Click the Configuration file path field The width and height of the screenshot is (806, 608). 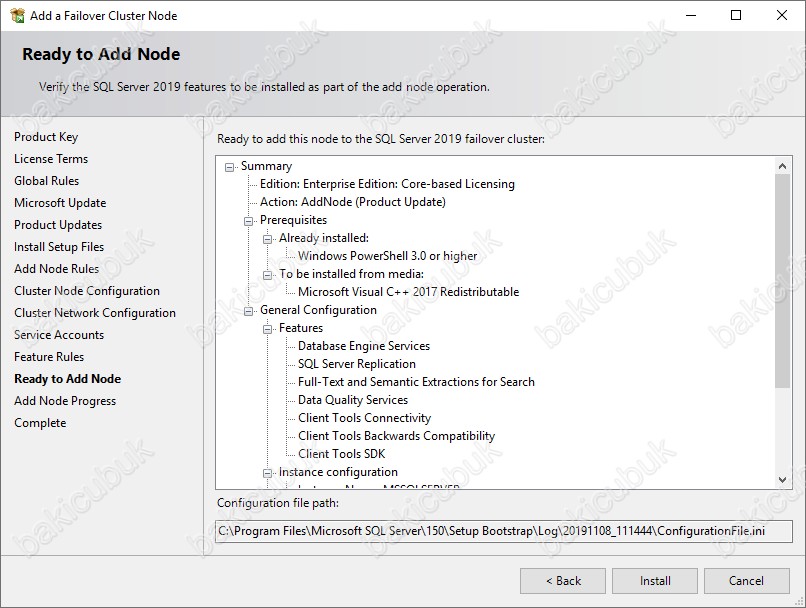[x=504, y=531]
